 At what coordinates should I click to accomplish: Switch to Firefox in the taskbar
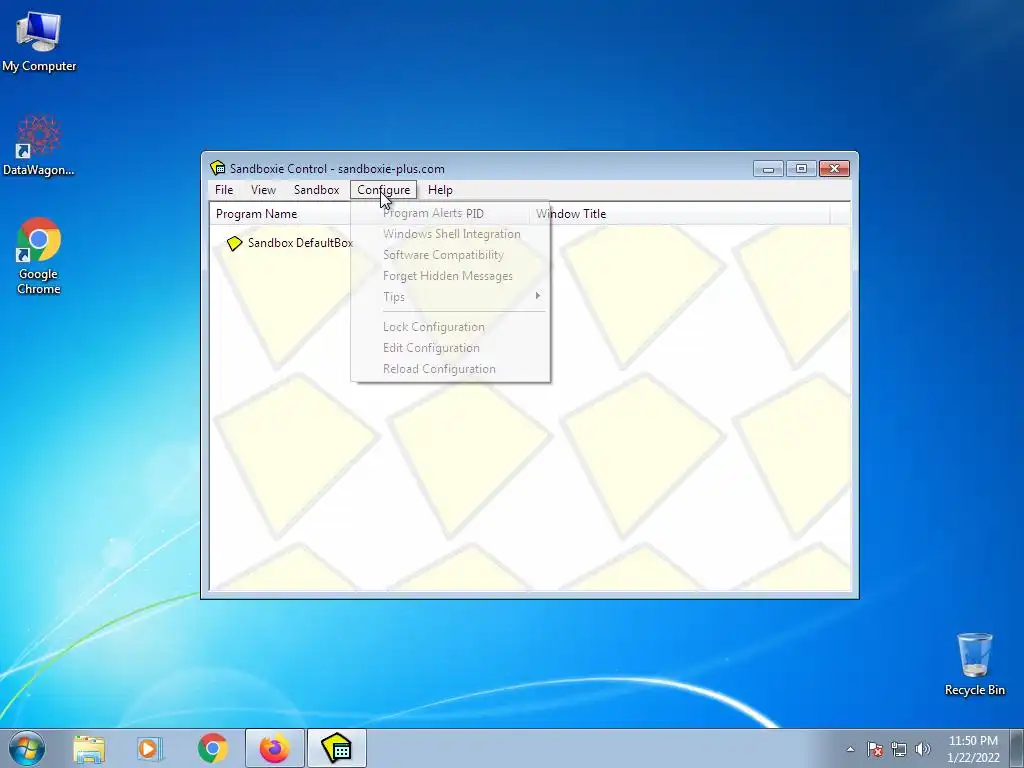coord(274,748)
